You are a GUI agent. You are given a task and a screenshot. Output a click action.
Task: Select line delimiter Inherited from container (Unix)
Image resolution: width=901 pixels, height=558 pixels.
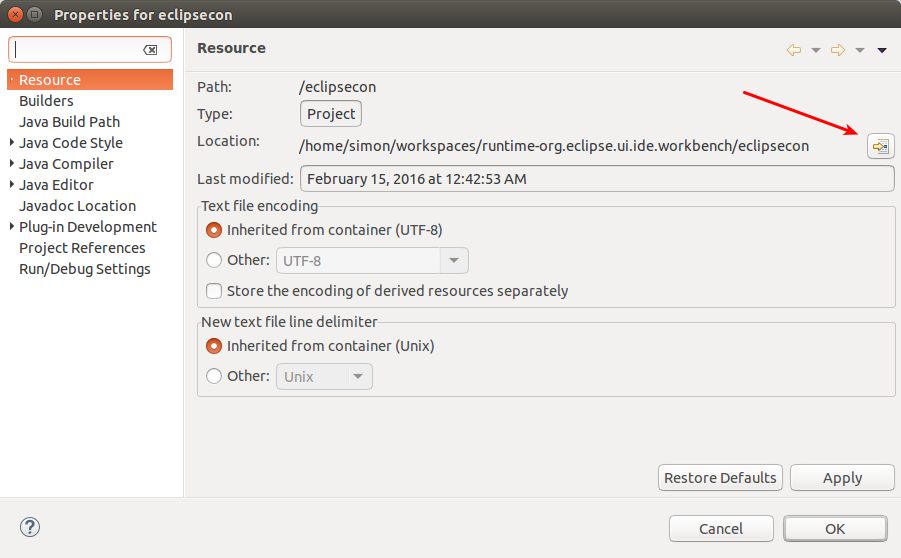[x=214, y=346]
